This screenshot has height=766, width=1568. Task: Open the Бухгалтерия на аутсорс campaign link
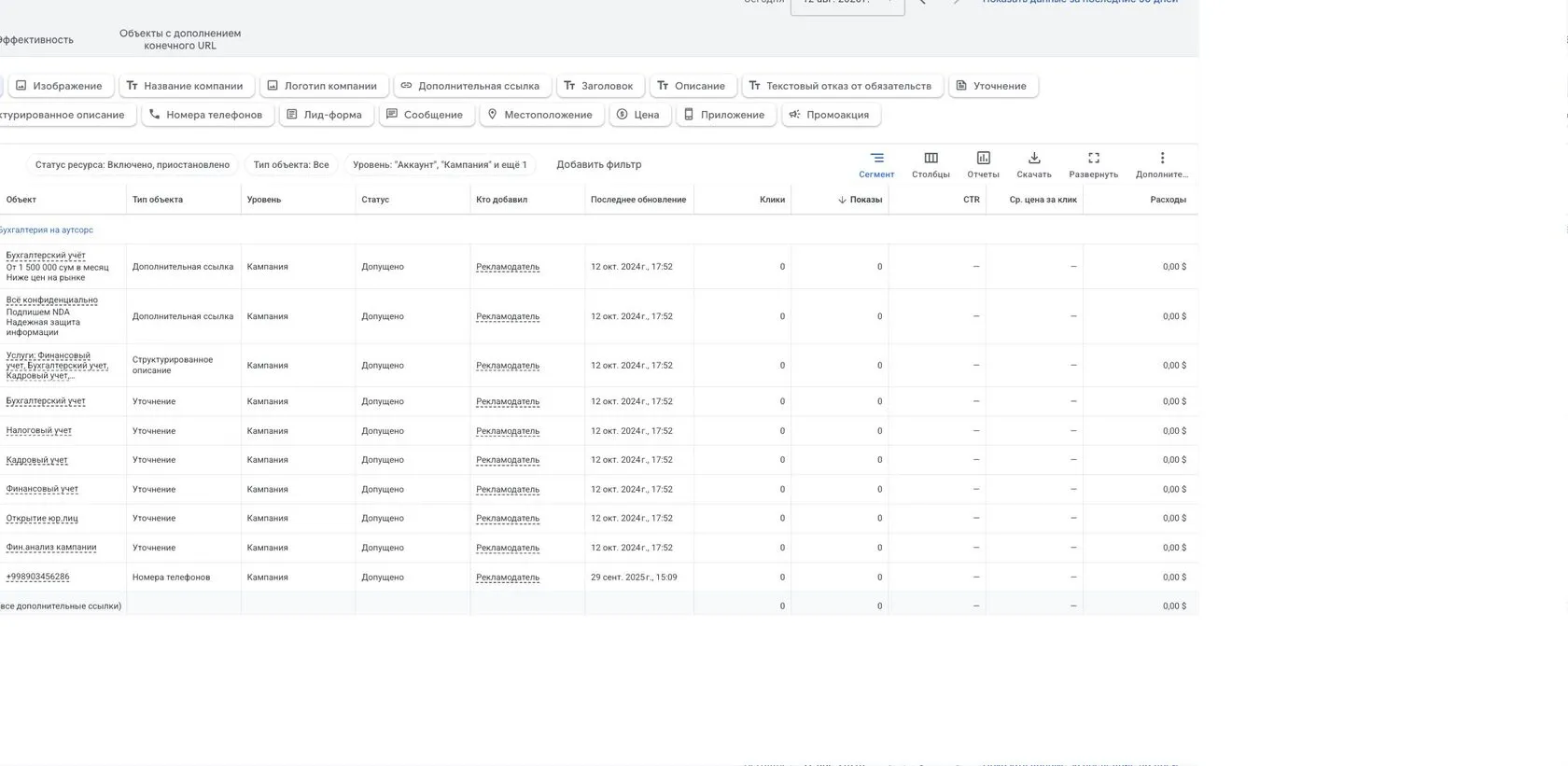[x=46, y=230]
